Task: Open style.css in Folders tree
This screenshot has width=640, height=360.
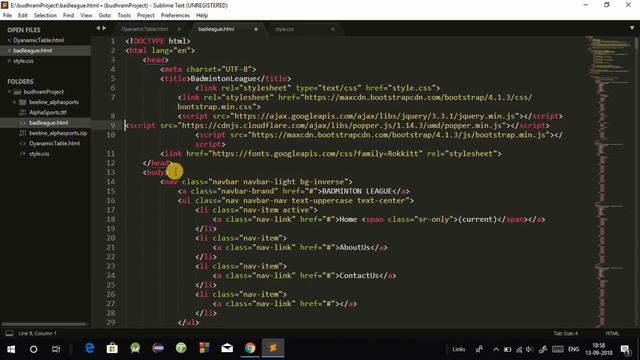Action: [x=39, y=154]
